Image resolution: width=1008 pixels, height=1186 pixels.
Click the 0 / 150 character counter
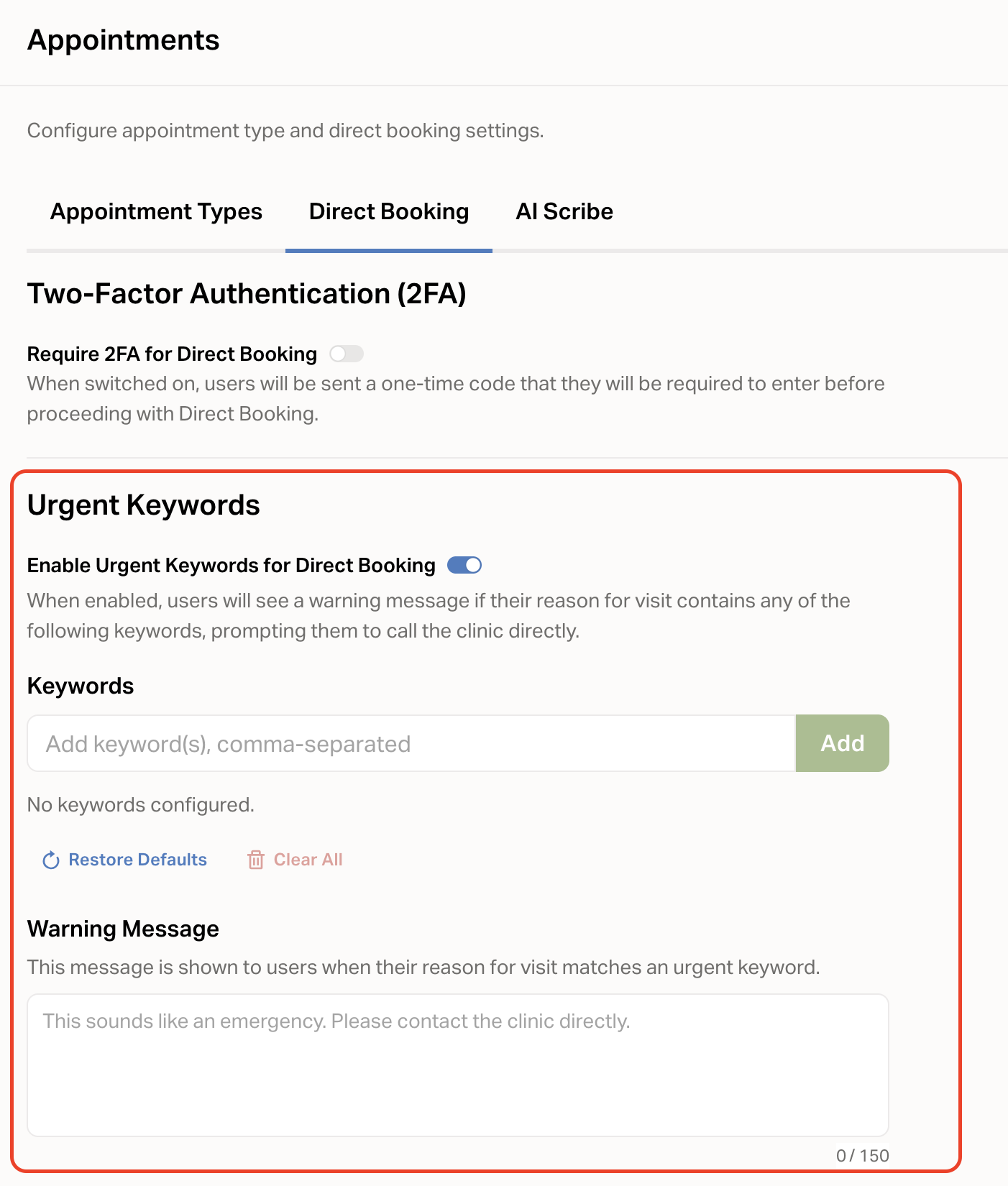pos(862,1156)
